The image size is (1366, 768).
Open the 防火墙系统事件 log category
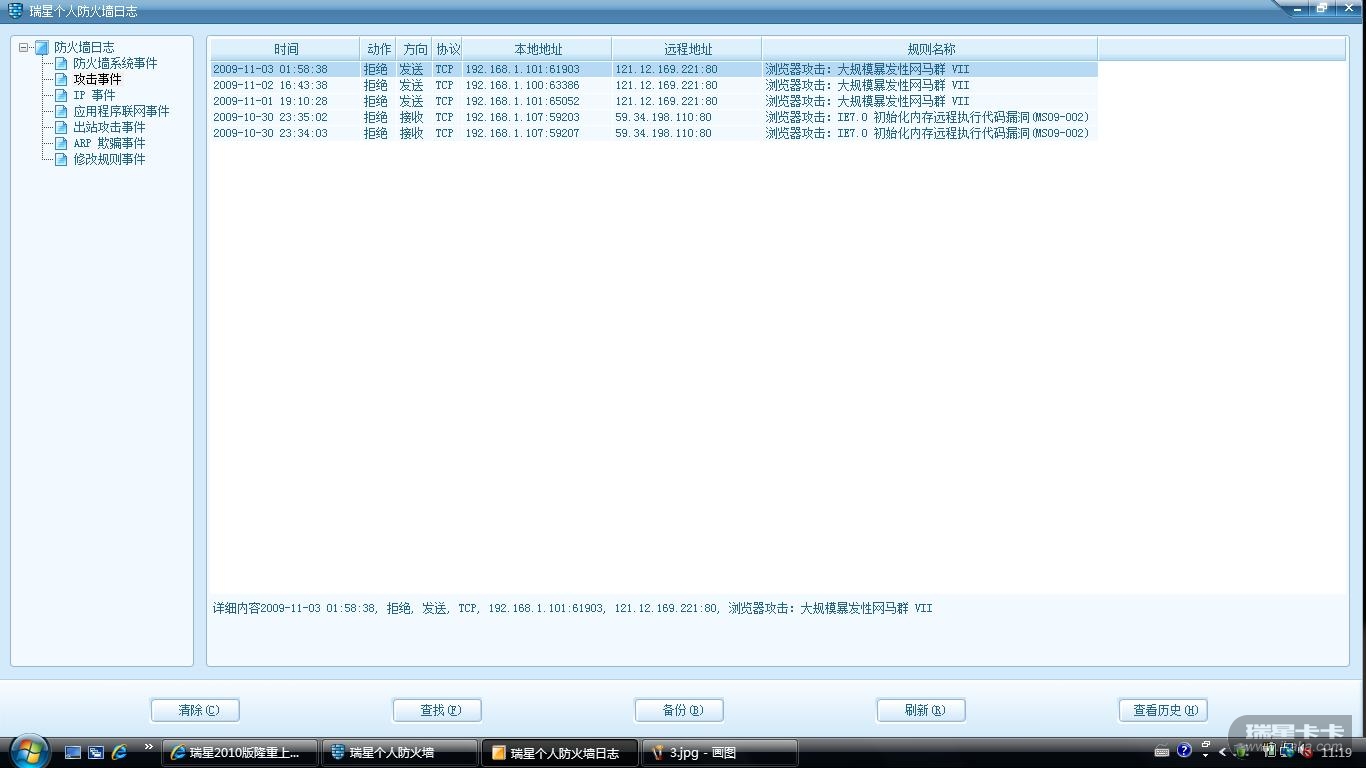[115, 63]
